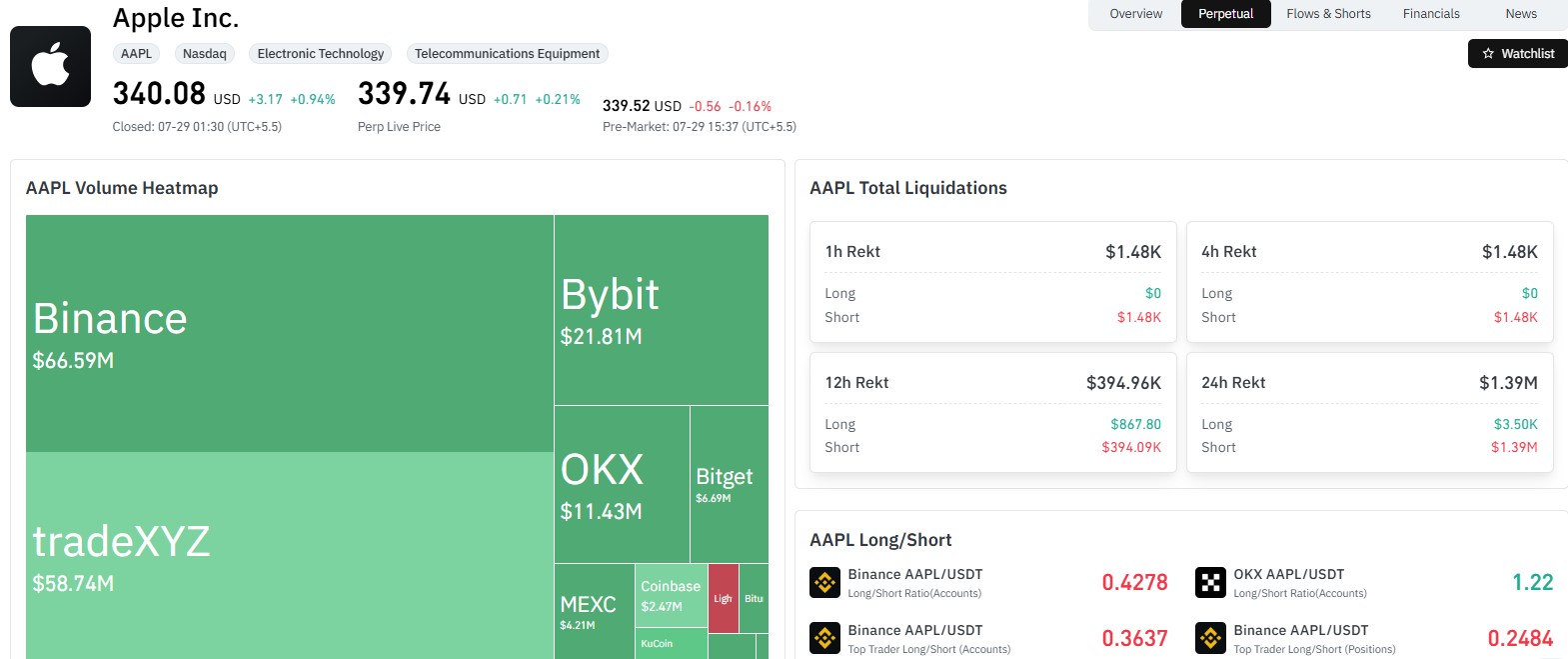Select the Bybit $21.81M heatmap tile
Screen dimensions: 1568x659
662,310
